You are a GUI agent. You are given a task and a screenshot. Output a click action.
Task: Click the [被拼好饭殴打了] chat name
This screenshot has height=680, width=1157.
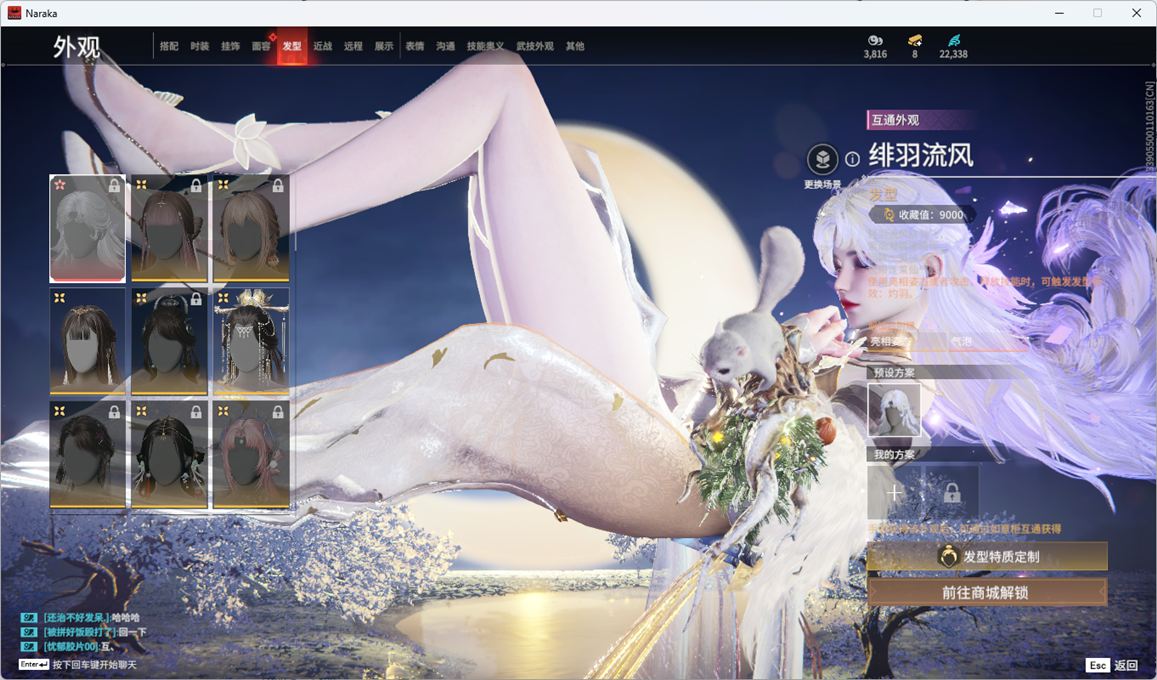coord(79,632)
